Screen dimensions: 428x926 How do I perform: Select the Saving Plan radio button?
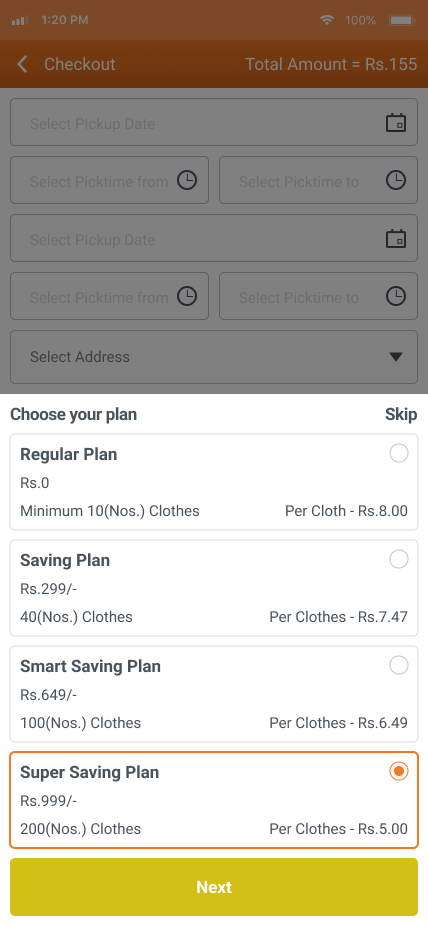pyautogui.click(x=399, y=559)
